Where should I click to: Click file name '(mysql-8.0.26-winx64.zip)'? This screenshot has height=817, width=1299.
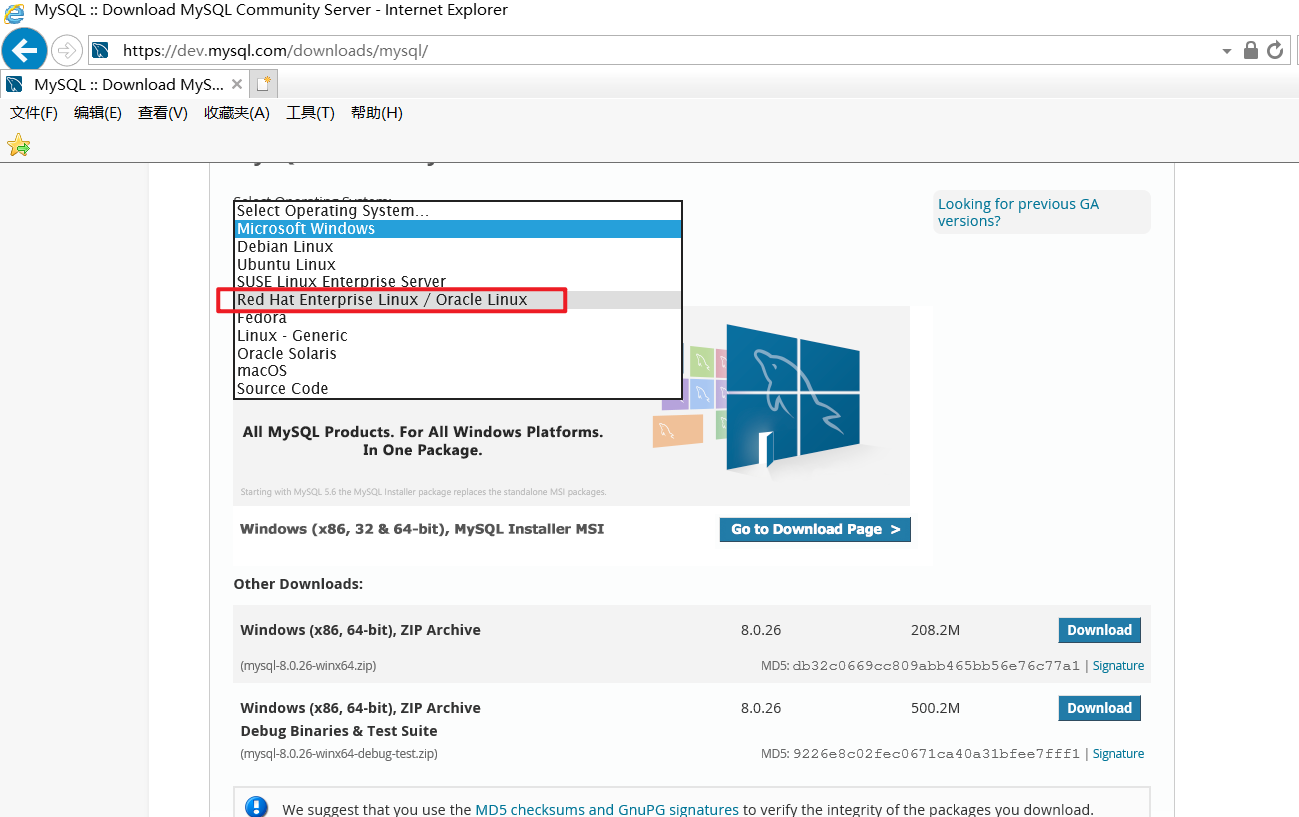[x=308, y=666]
